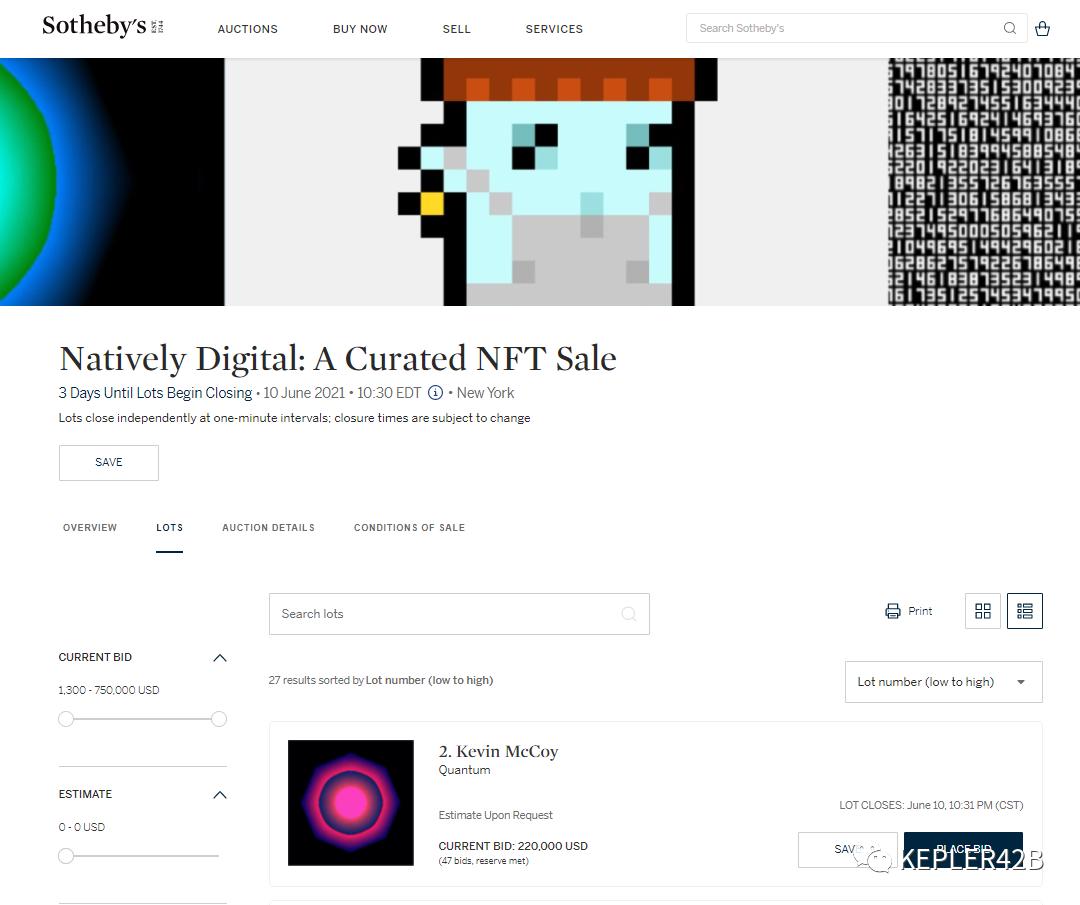Place a bid on Quantum lot

click(x=963, y=849)
